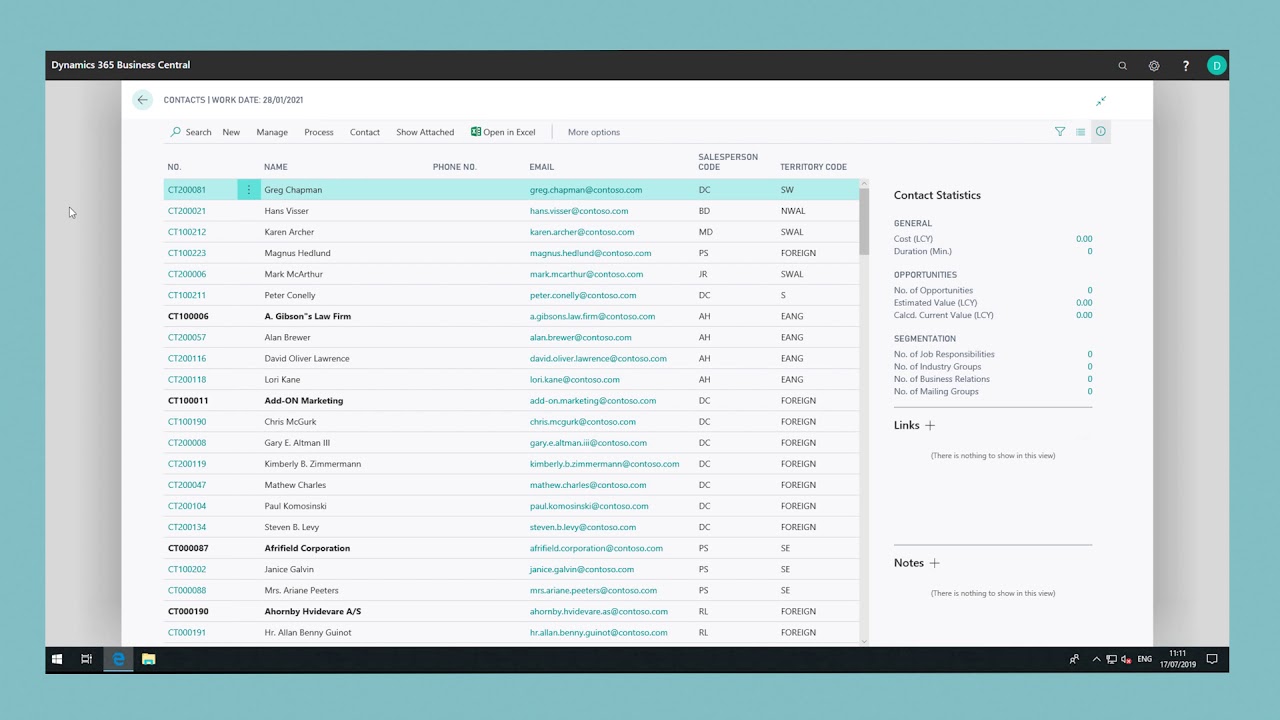Open Task View on the taskbar
The width and height of the screenshot is (1280, 720).
click(x=87, y=659)
